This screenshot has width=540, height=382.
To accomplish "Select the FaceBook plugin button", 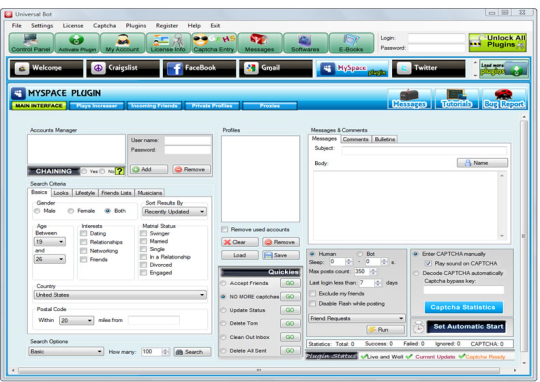I will click(x=199, y=68).
